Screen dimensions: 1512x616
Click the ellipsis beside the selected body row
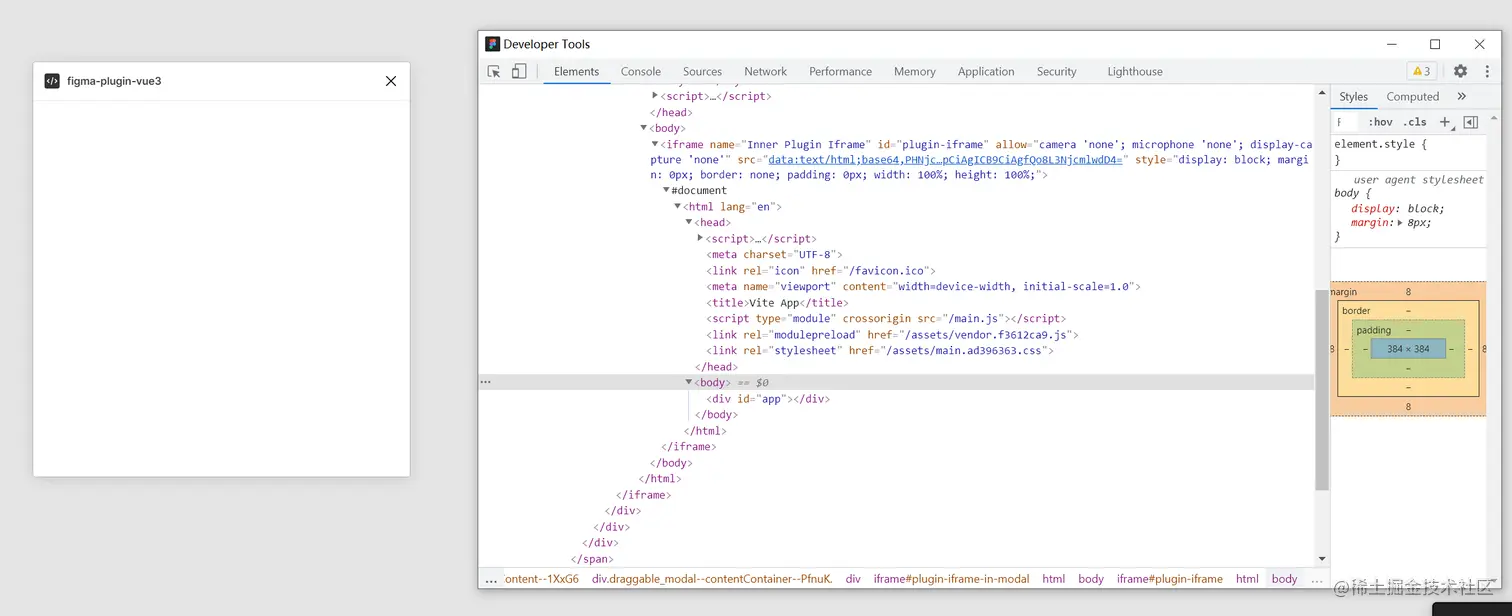pyautogui.click(x=485, y=382)
